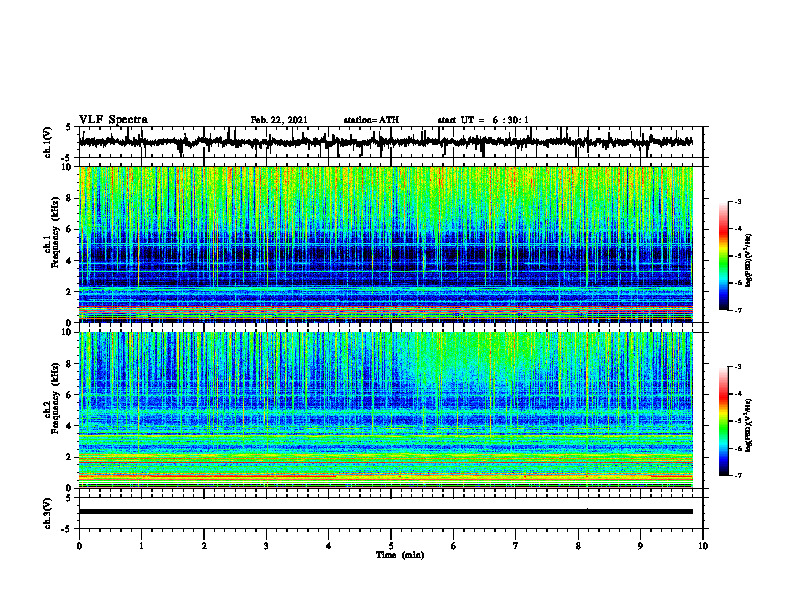Screen dimensions: 792x612
Task: Click time axis tick label "1"
Action: (141, 546)
